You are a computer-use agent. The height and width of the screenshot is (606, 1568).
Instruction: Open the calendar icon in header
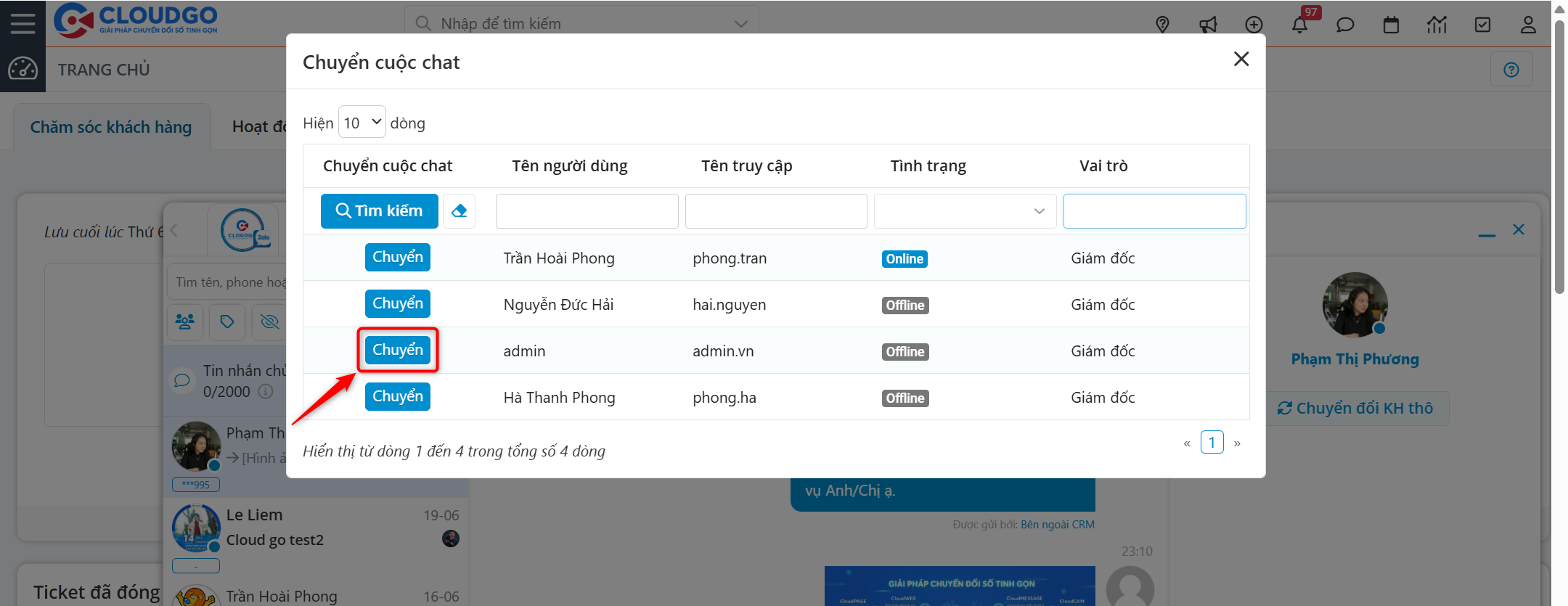click(1391, 25)
